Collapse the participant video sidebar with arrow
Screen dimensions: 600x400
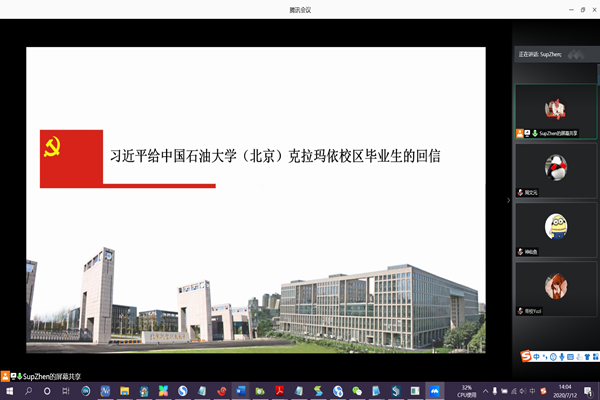(x=508, y=200)
